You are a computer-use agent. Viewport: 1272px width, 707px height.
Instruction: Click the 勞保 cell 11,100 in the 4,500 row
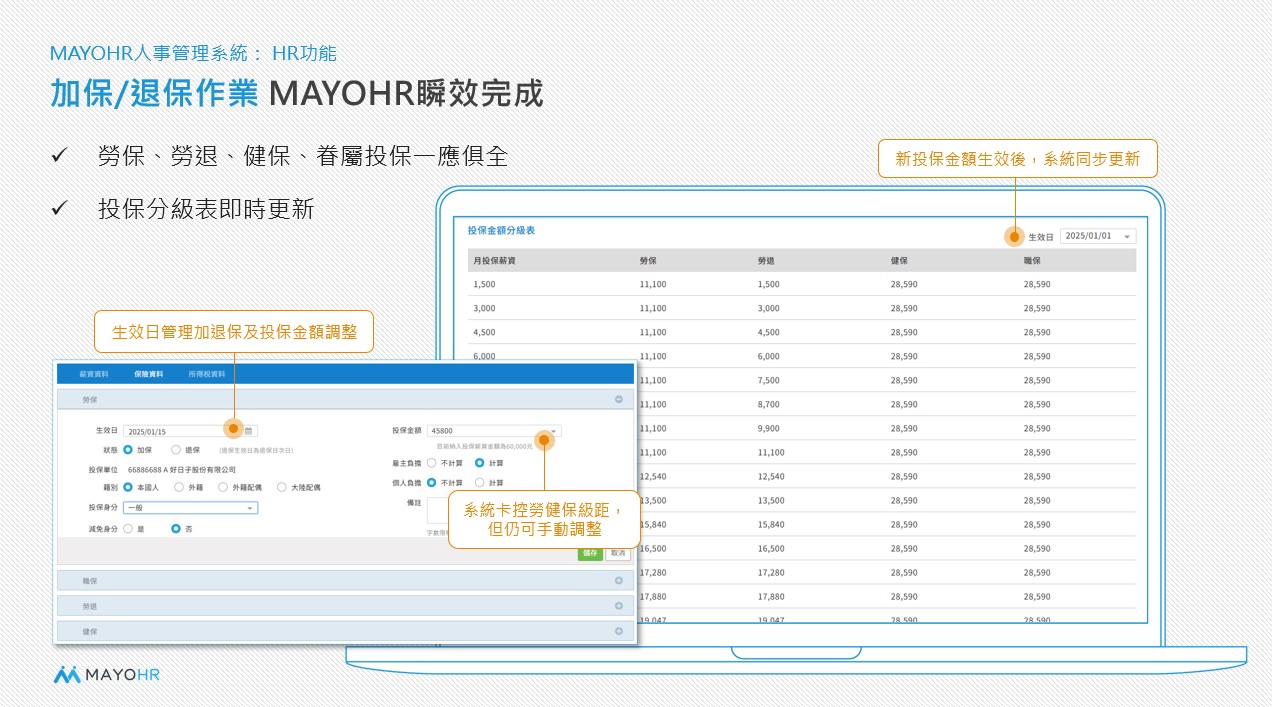pyautogui.click(x=652, y=332)
